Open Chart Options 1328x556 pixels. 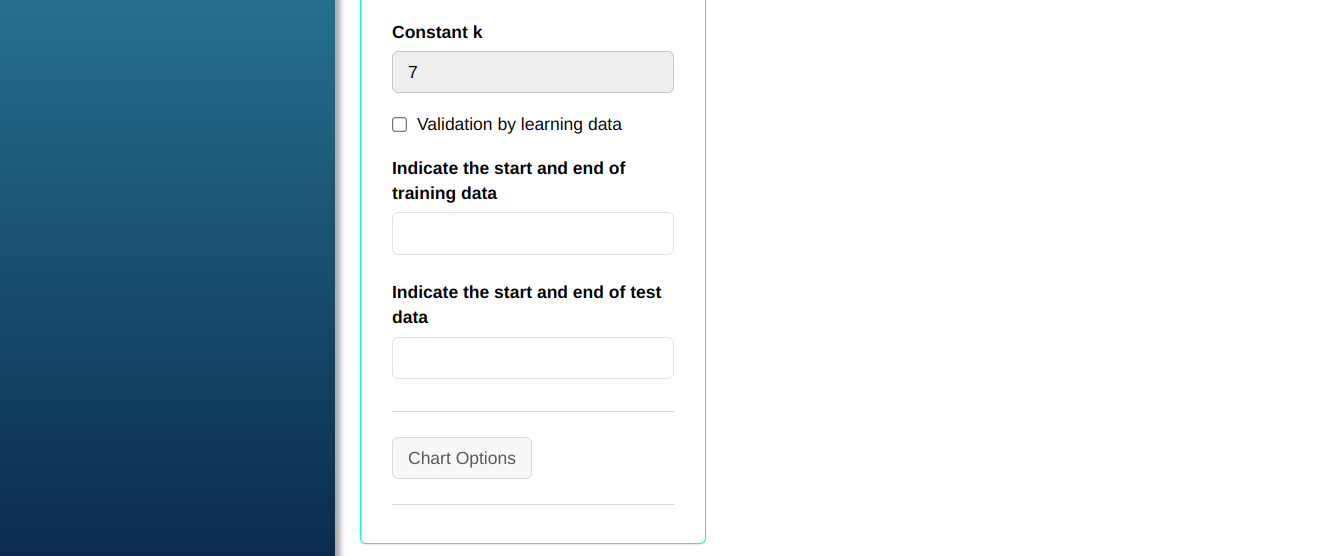(462, 458)
